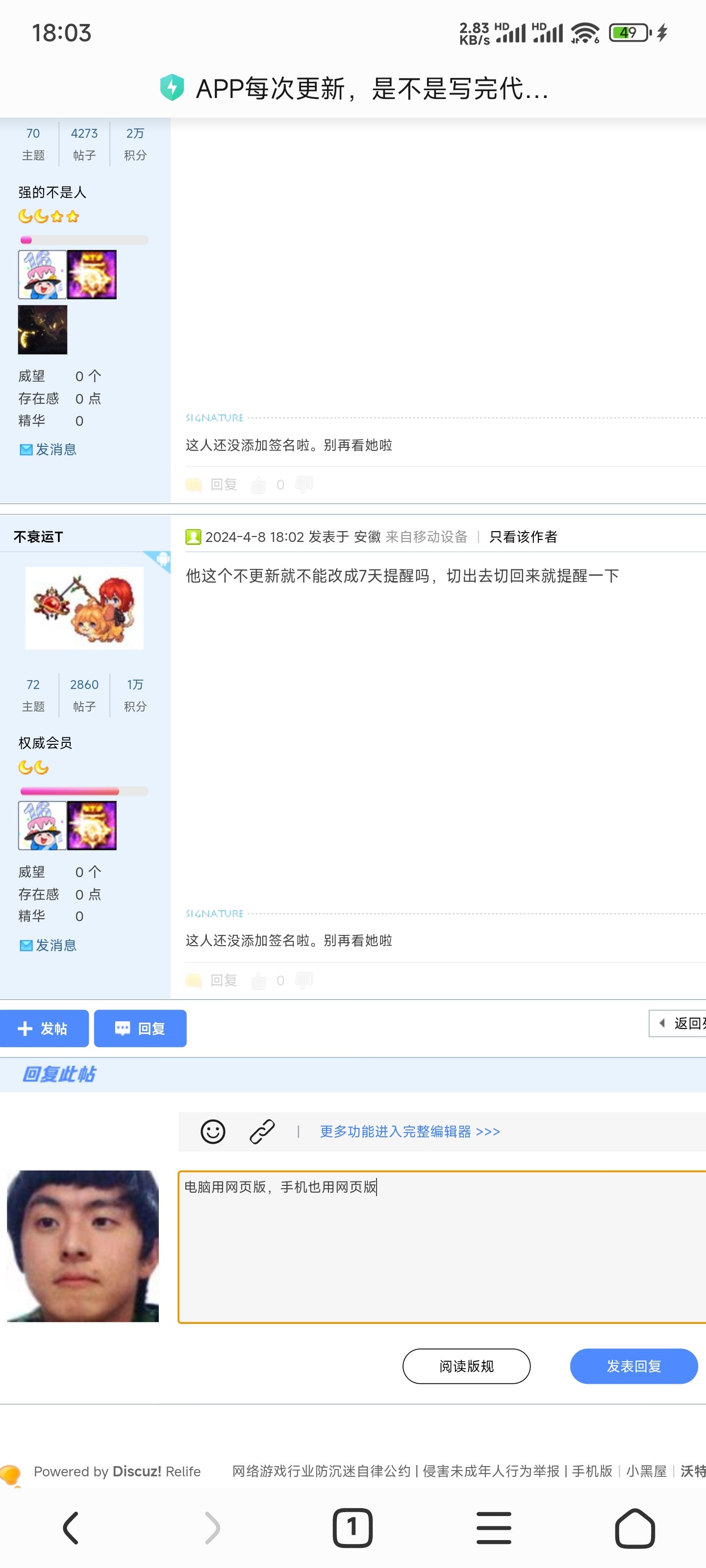Switch to 手机版 mobile version
Viewport: 706px width, 1568px height.
tap(592, 1471)
